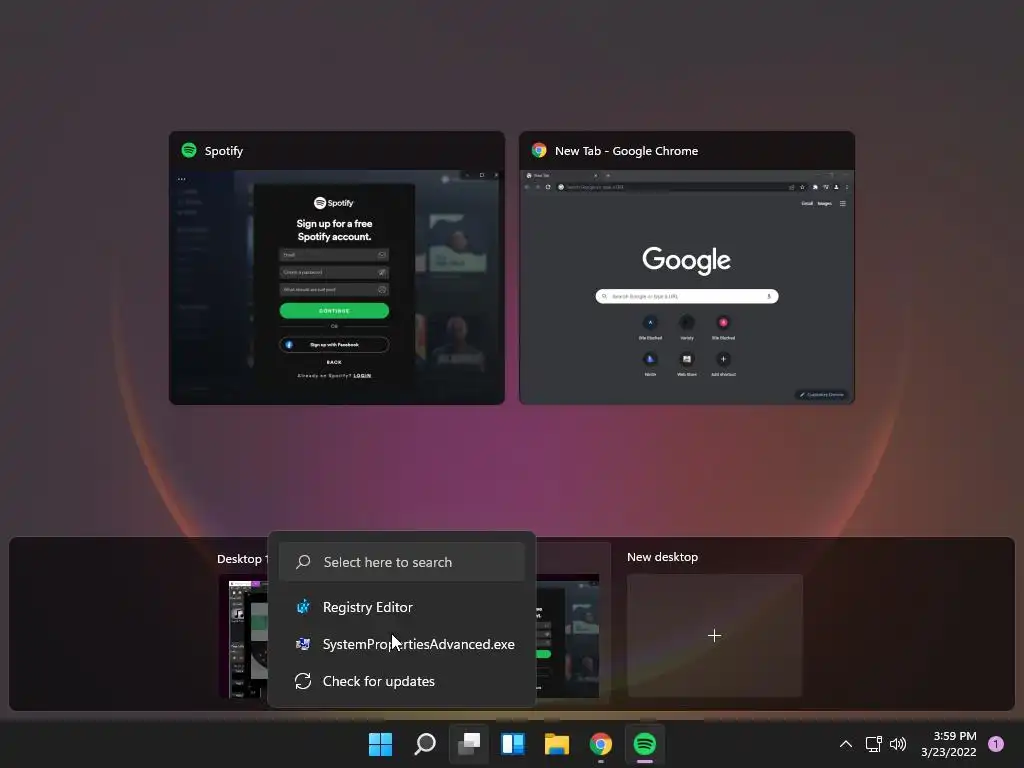Open the notification count badge
This screenshot has height=768, width=1024.
(996, 744)
